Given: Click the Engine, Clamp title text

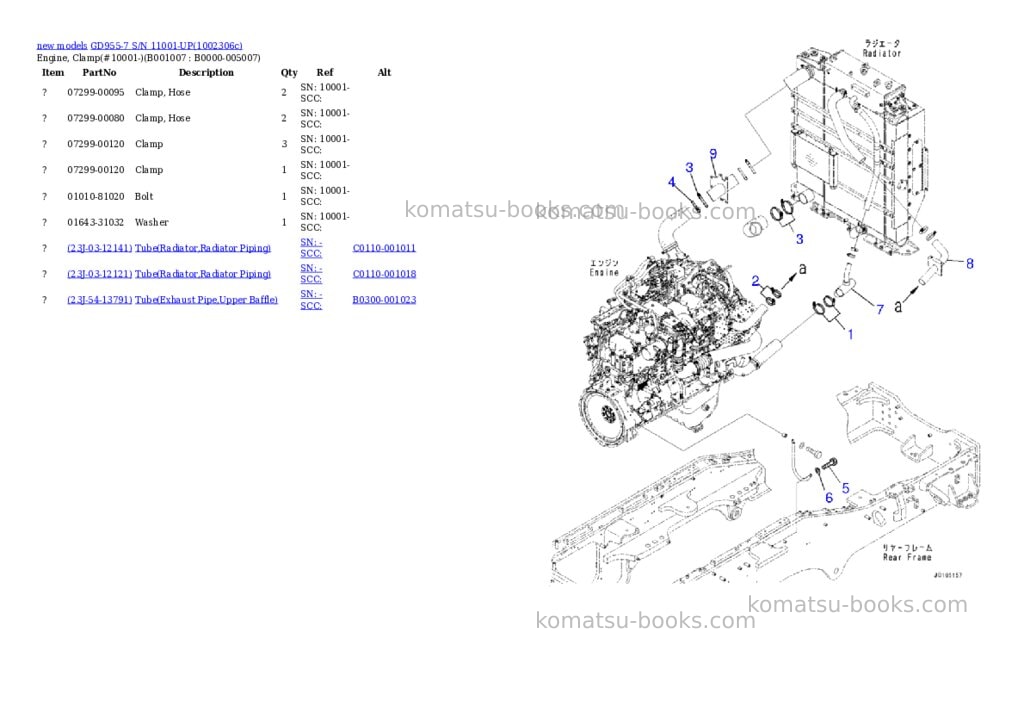Looking at the screenshot, I should pos(148,57).
